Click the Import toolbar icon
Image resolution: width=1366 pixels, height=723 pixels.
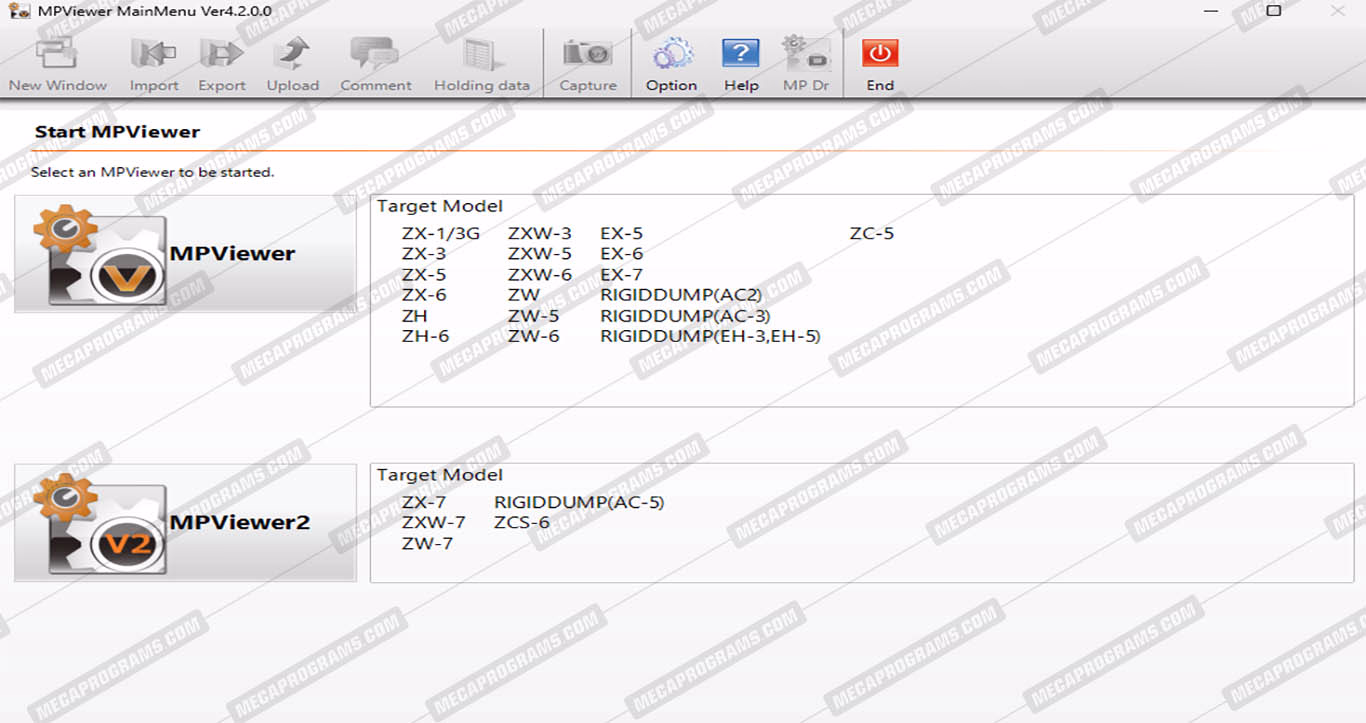154,64
